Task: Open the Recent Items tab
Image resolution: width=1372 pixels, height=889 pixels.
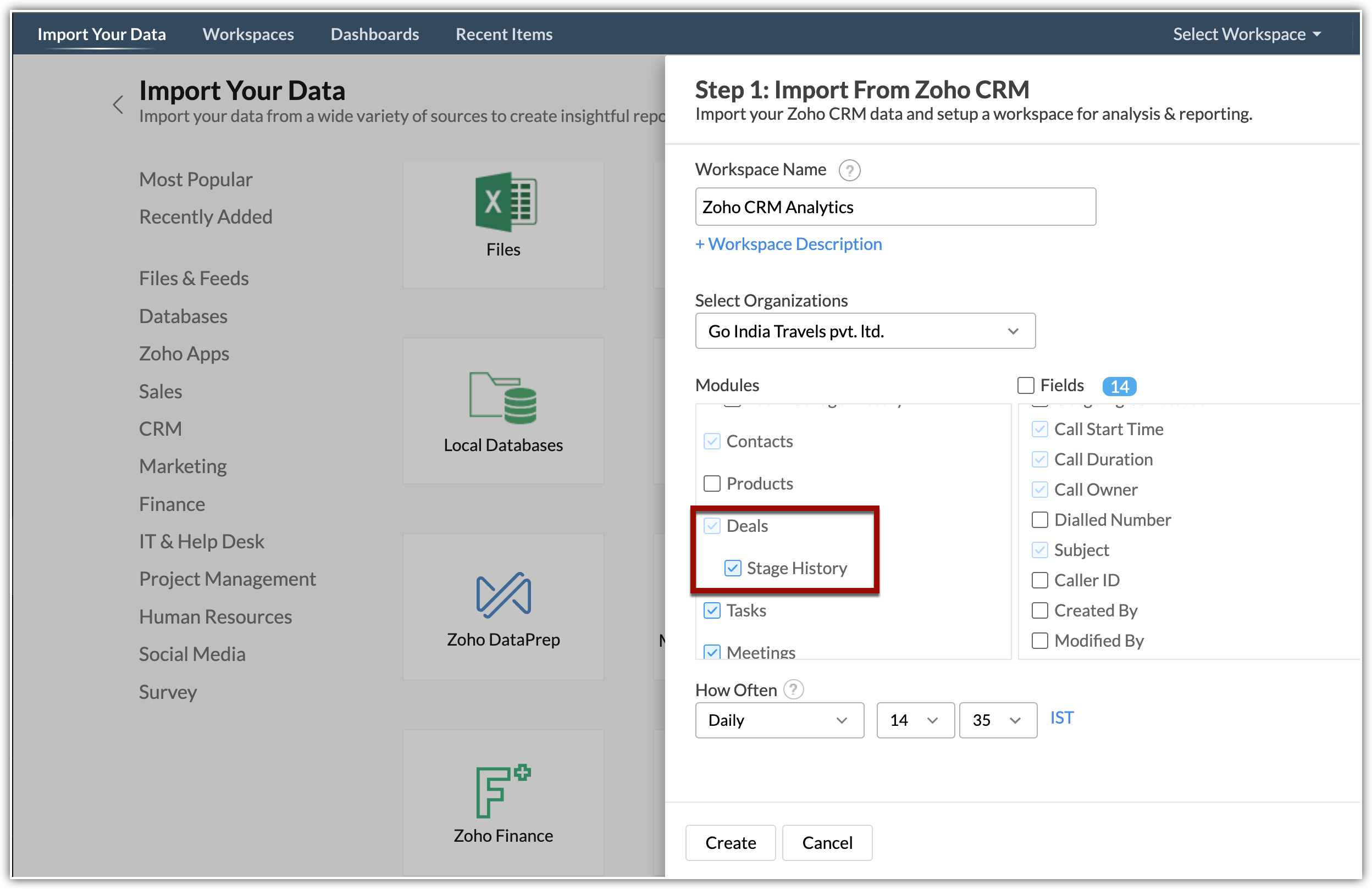Action: [x=504, y=34]
